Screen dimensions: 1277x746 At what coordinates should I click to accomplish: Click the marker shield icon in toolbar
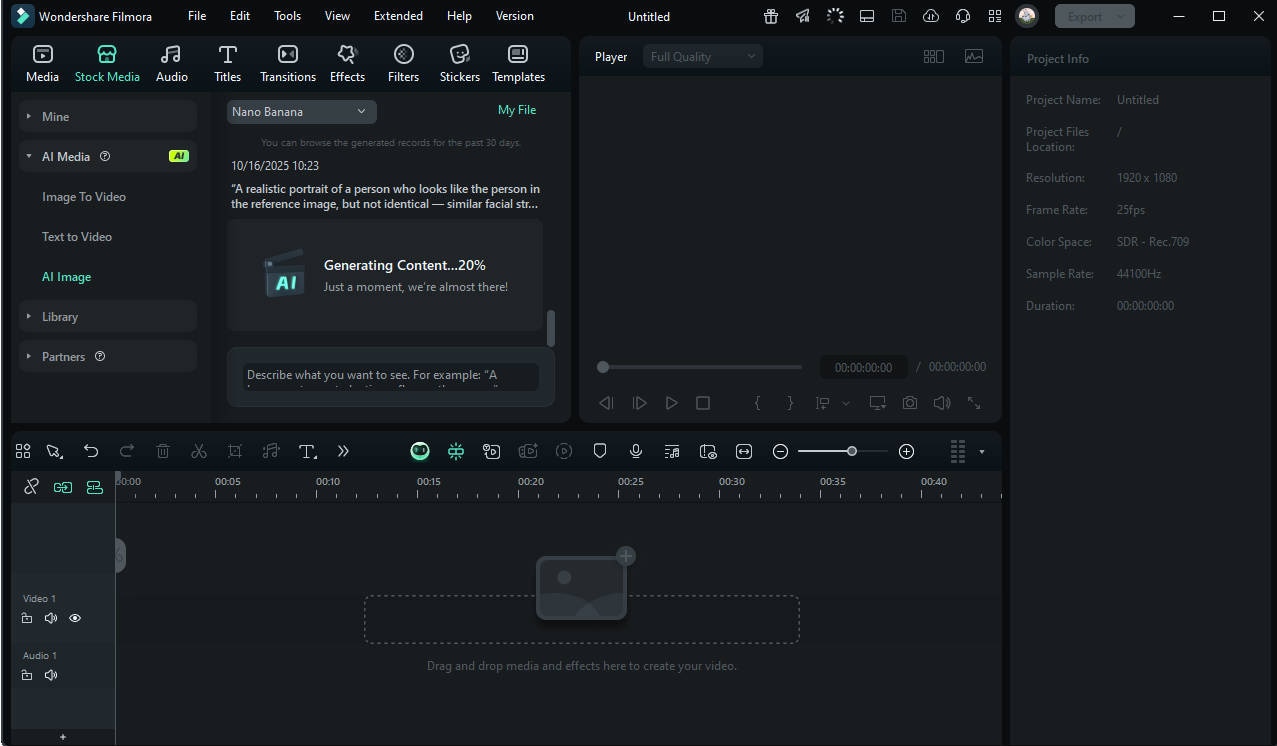pos(600,451)
